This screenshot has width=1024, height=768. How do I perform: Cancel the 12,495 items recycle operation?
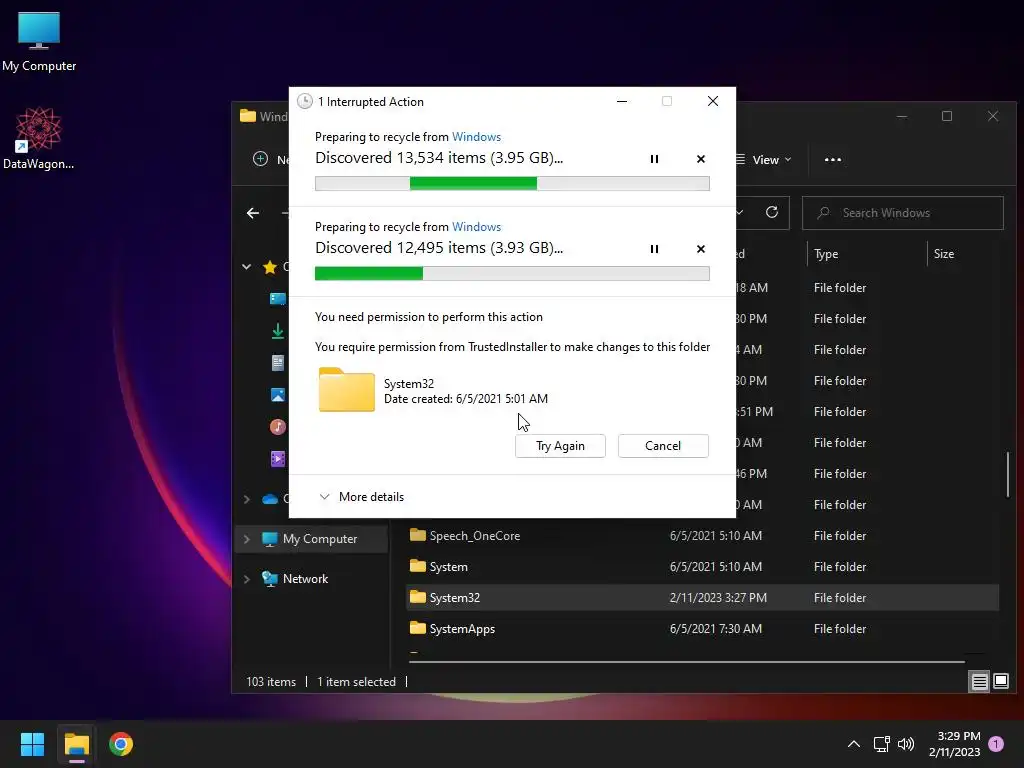700,249
